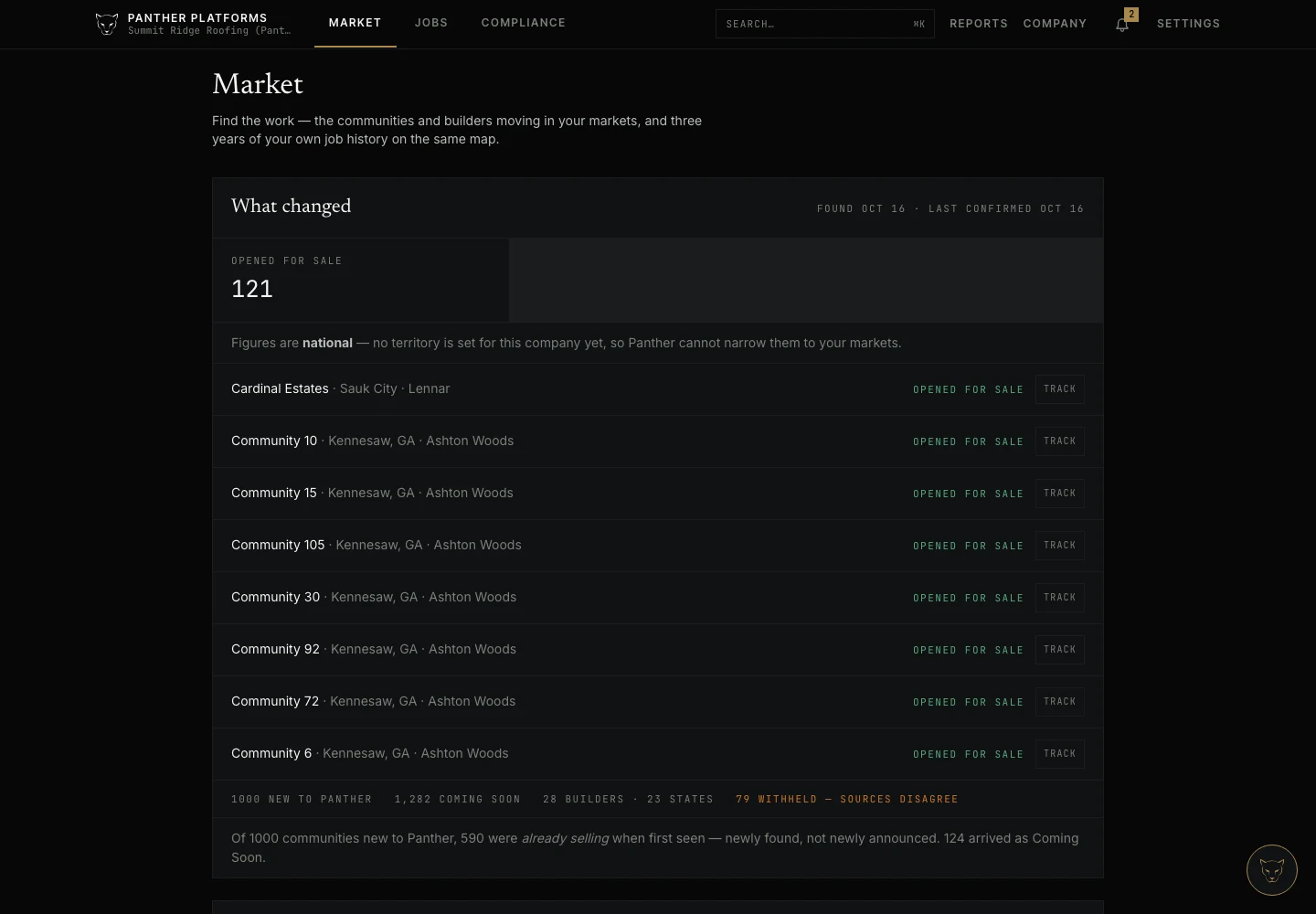
Task: Click the Community 72 name
Action: click(x=275, y=701)
